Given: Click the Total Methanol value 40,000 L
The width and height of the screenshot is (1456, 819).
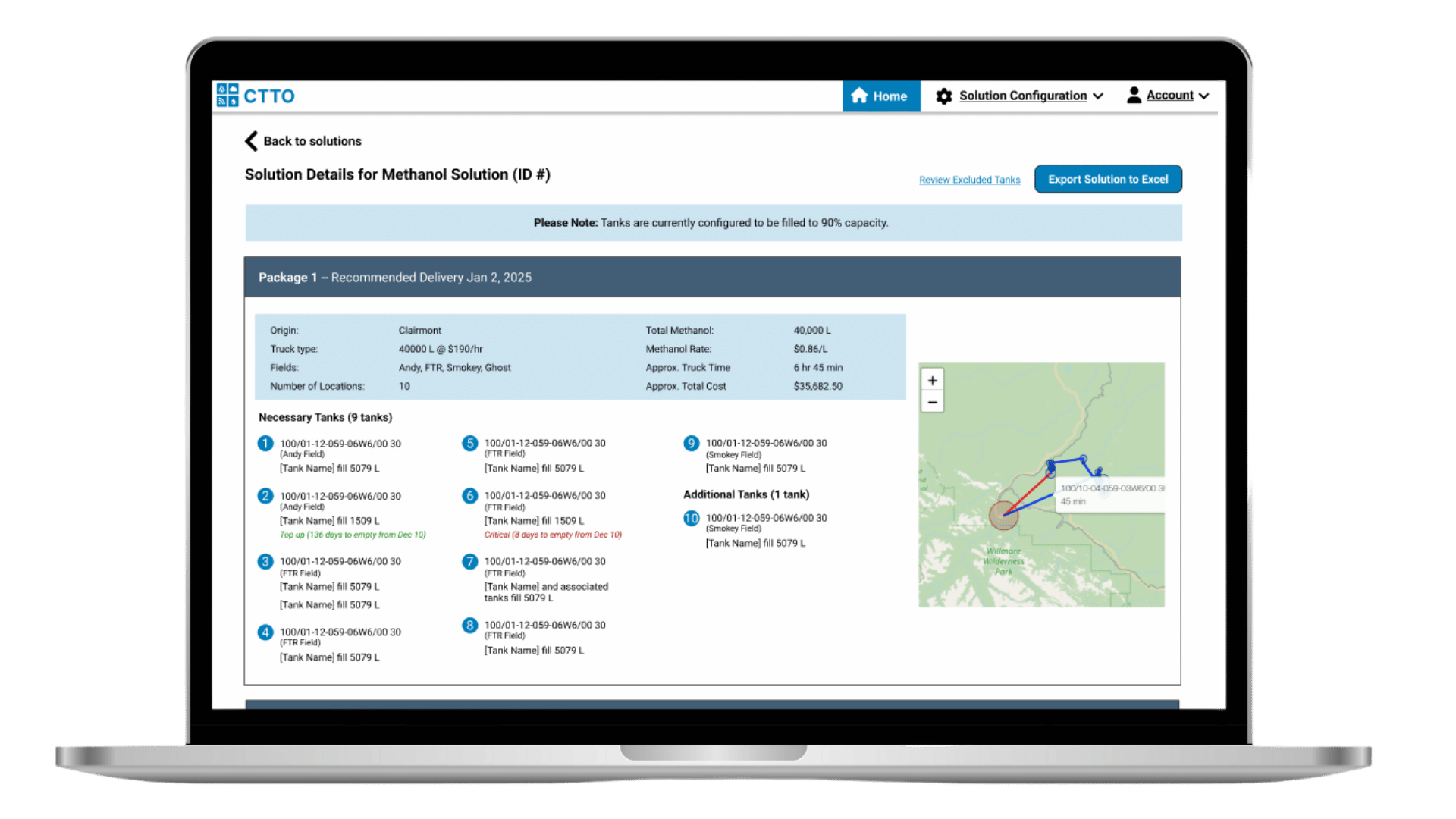Looking at the screenshot, I should click(812, 331).
